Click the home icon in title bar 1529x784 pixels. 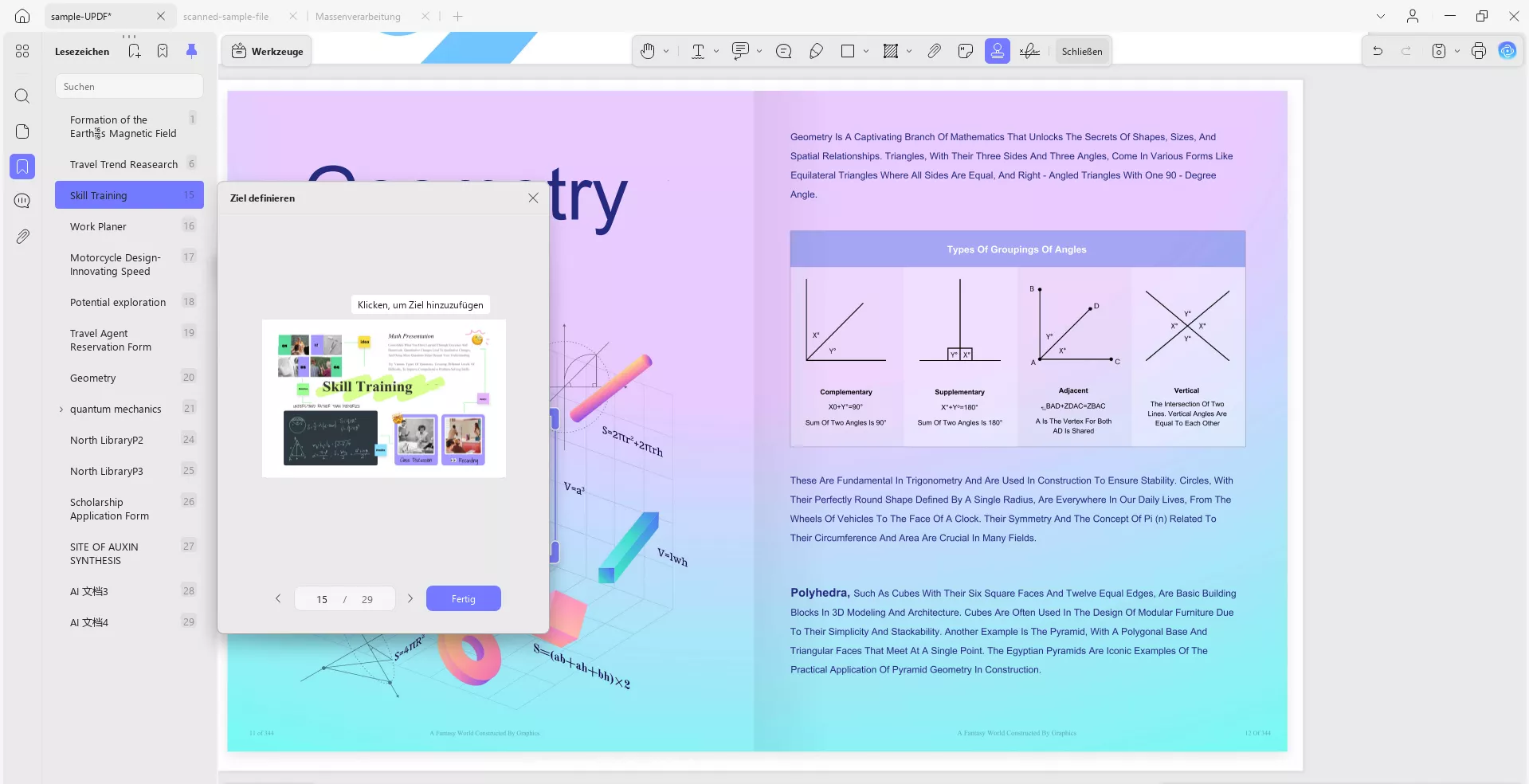coord(22,16)
